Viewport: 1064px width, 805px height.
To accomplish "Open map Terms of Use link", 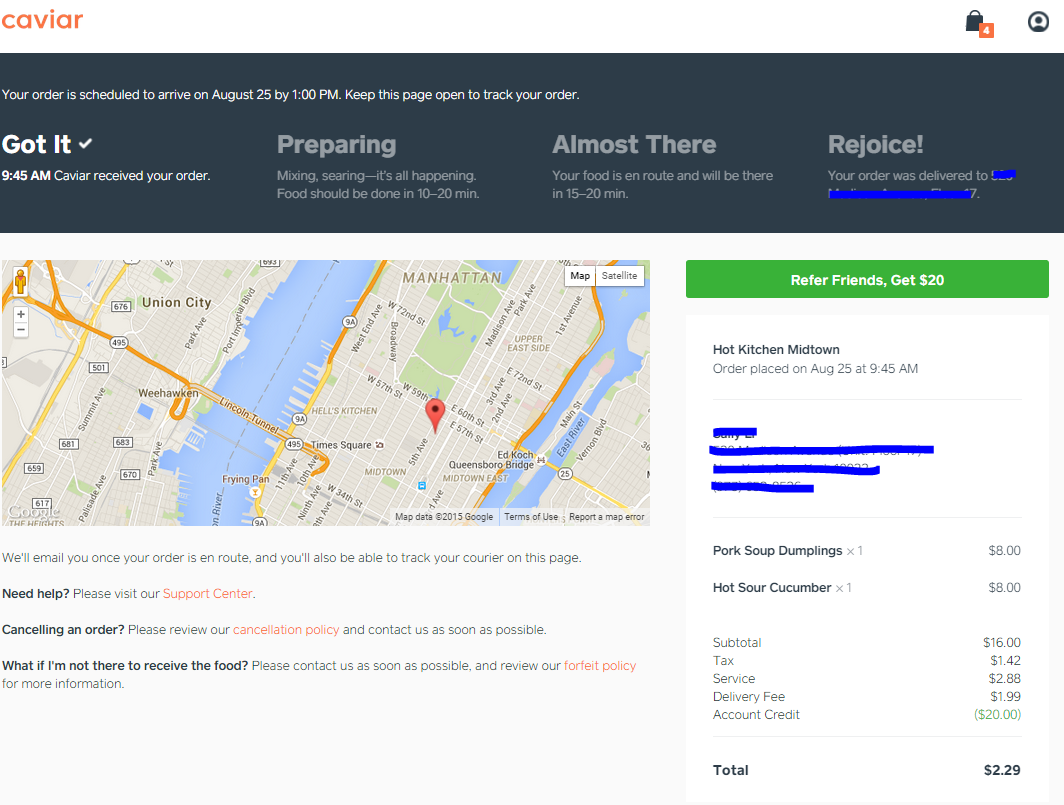I will point(531,517).
